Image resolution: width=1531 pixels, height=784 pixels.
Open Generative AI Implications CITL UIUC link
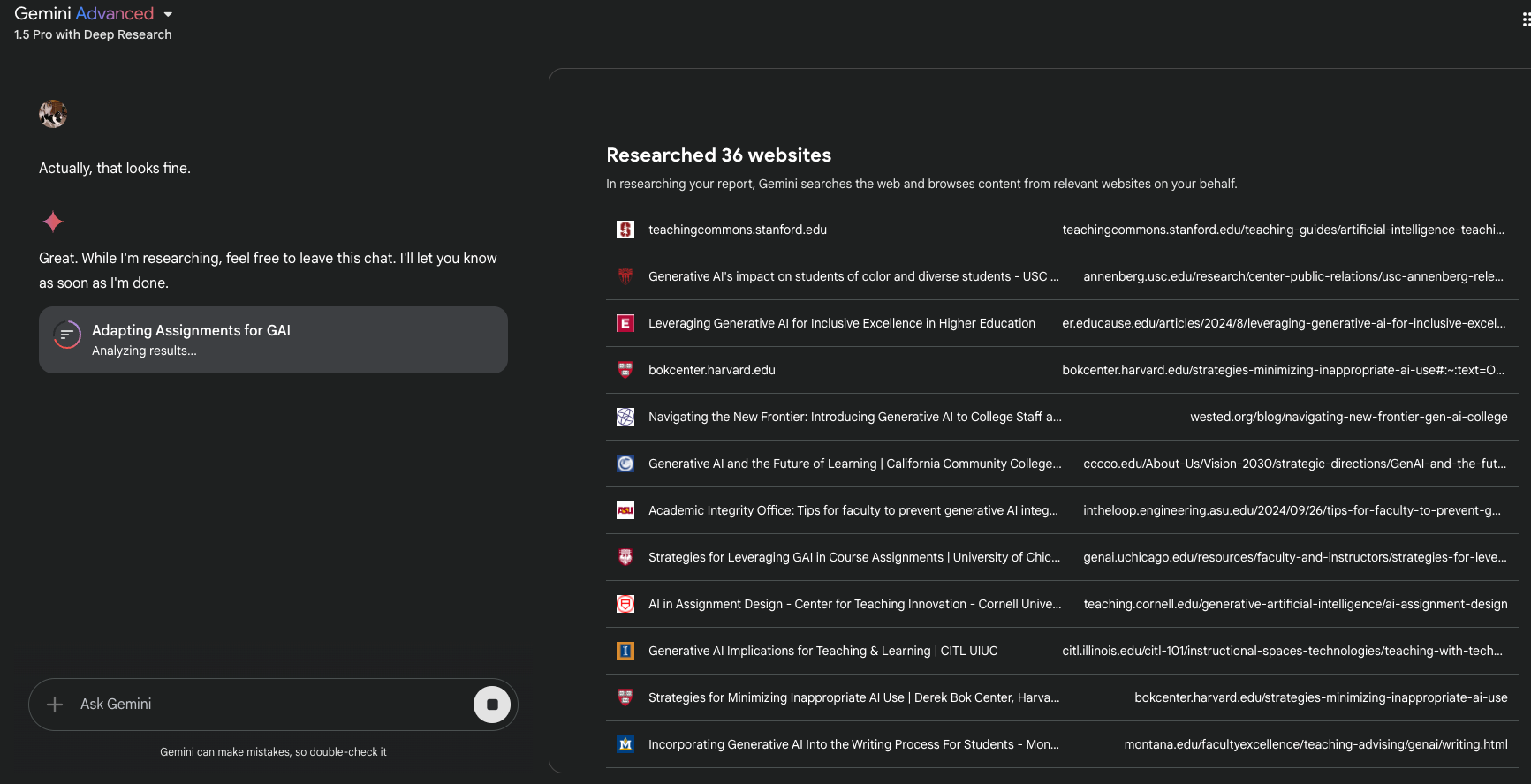[823, 651]
